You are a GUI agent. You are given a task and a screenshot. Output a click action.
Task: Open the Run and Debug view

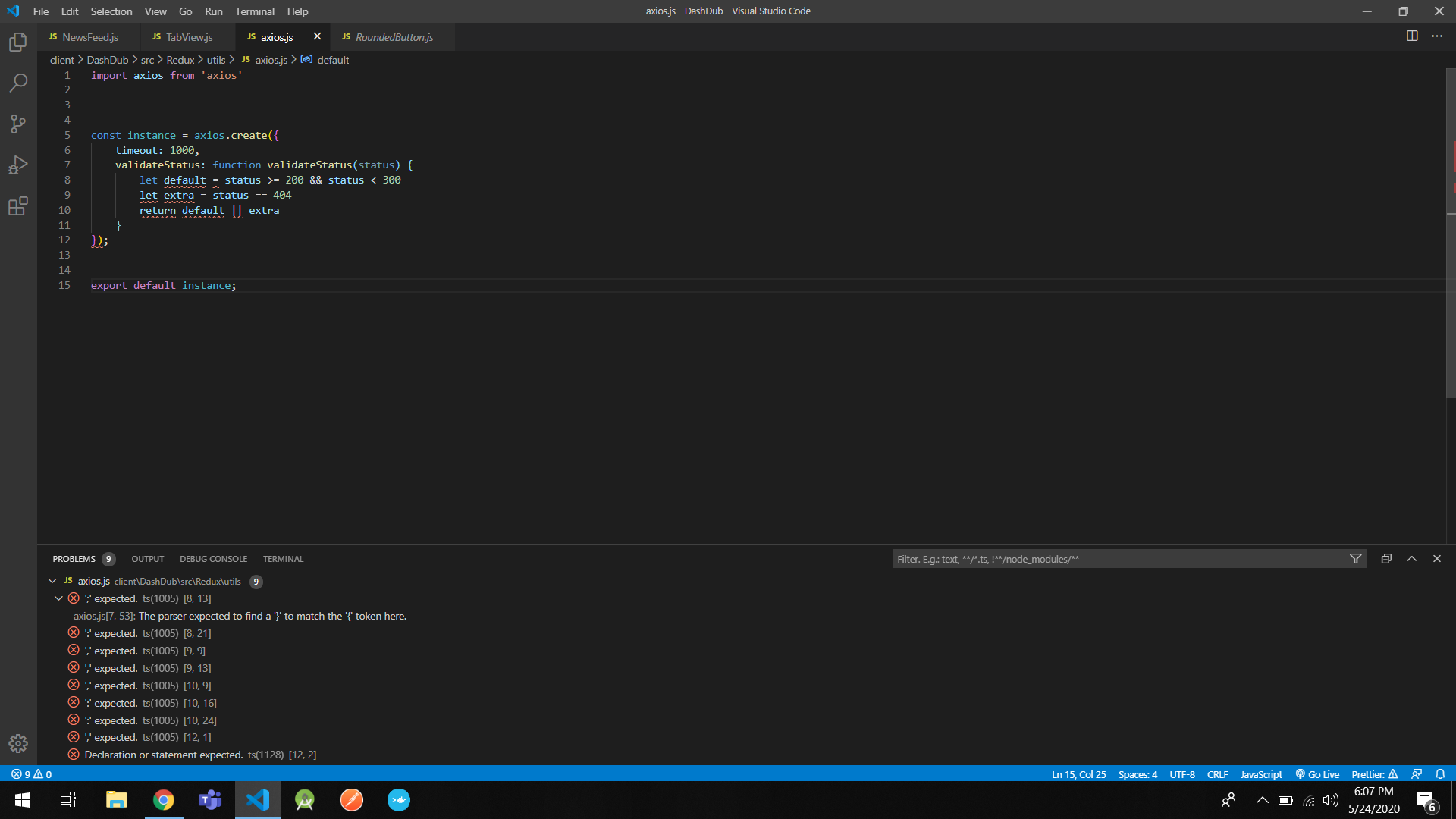(18, 165)
